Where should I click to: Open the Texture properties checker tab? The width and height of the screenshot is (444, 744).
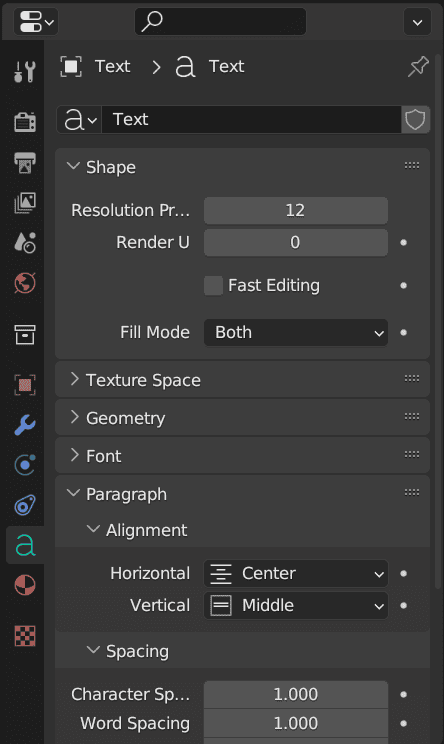[x=25, y=636]
